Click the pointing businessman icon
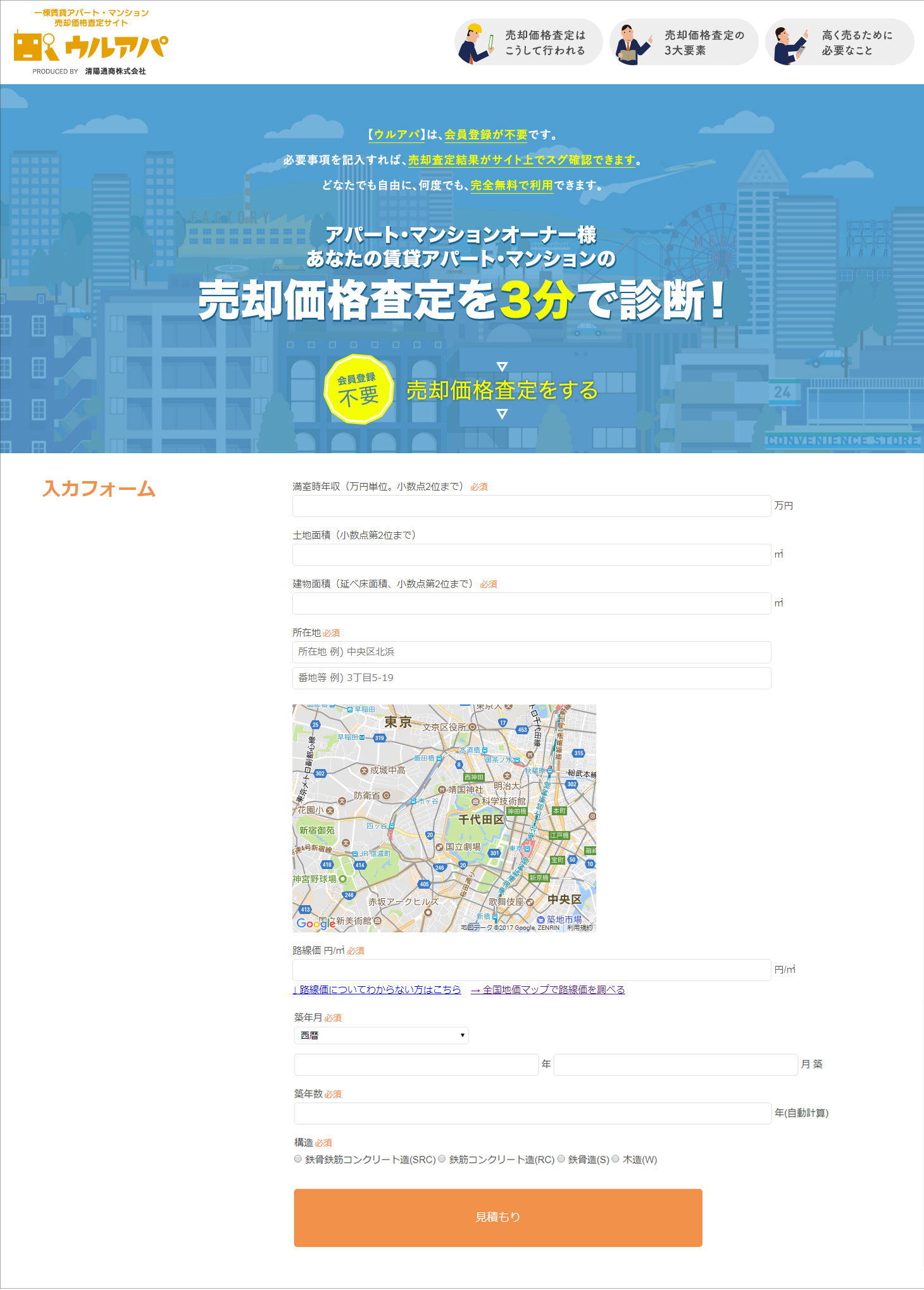924x1290 pixels. pos(790,46)
